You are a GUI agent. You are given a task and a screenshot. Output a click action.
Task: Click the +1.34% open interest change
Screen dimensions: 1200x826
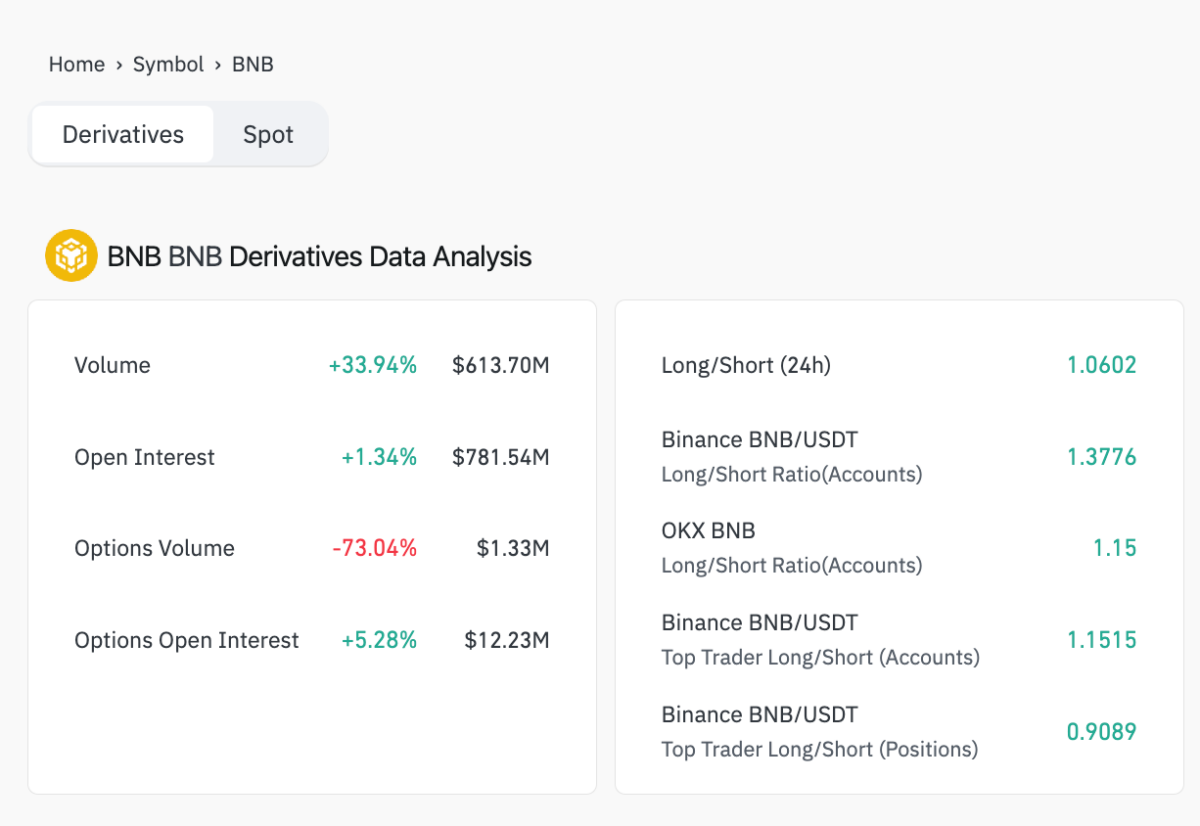(379, 457)
